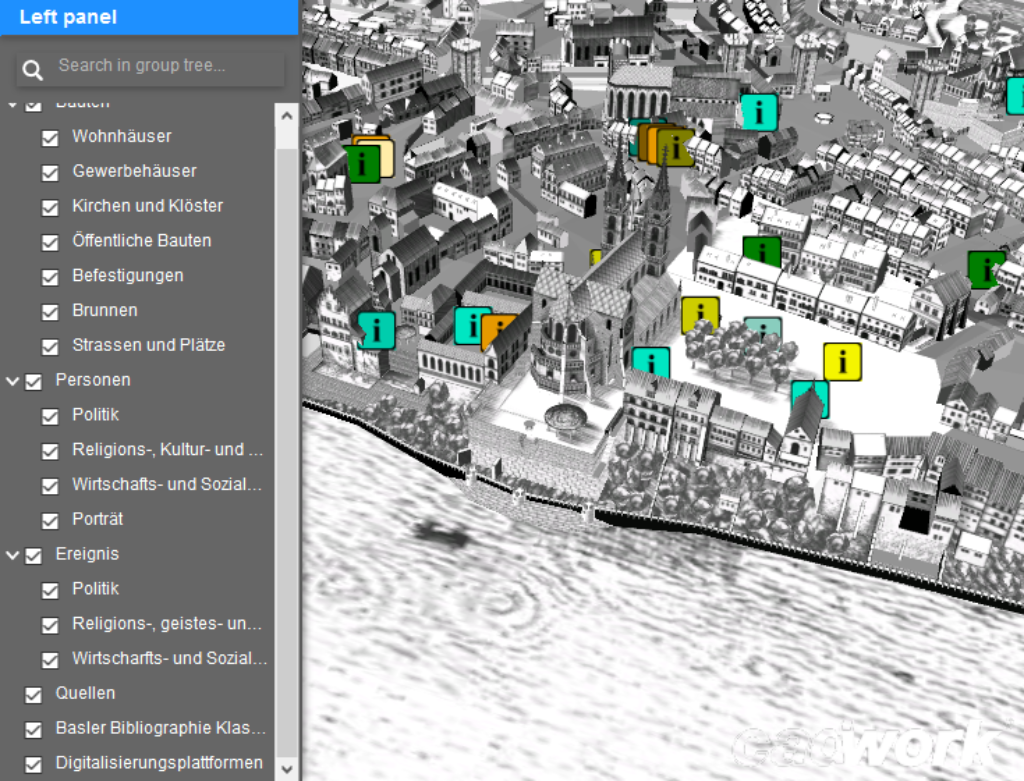This screenshot has width=1024, height=781.
Task: Select the Strassen und Plätze tree entry
Action: click(x=148, y=345)
